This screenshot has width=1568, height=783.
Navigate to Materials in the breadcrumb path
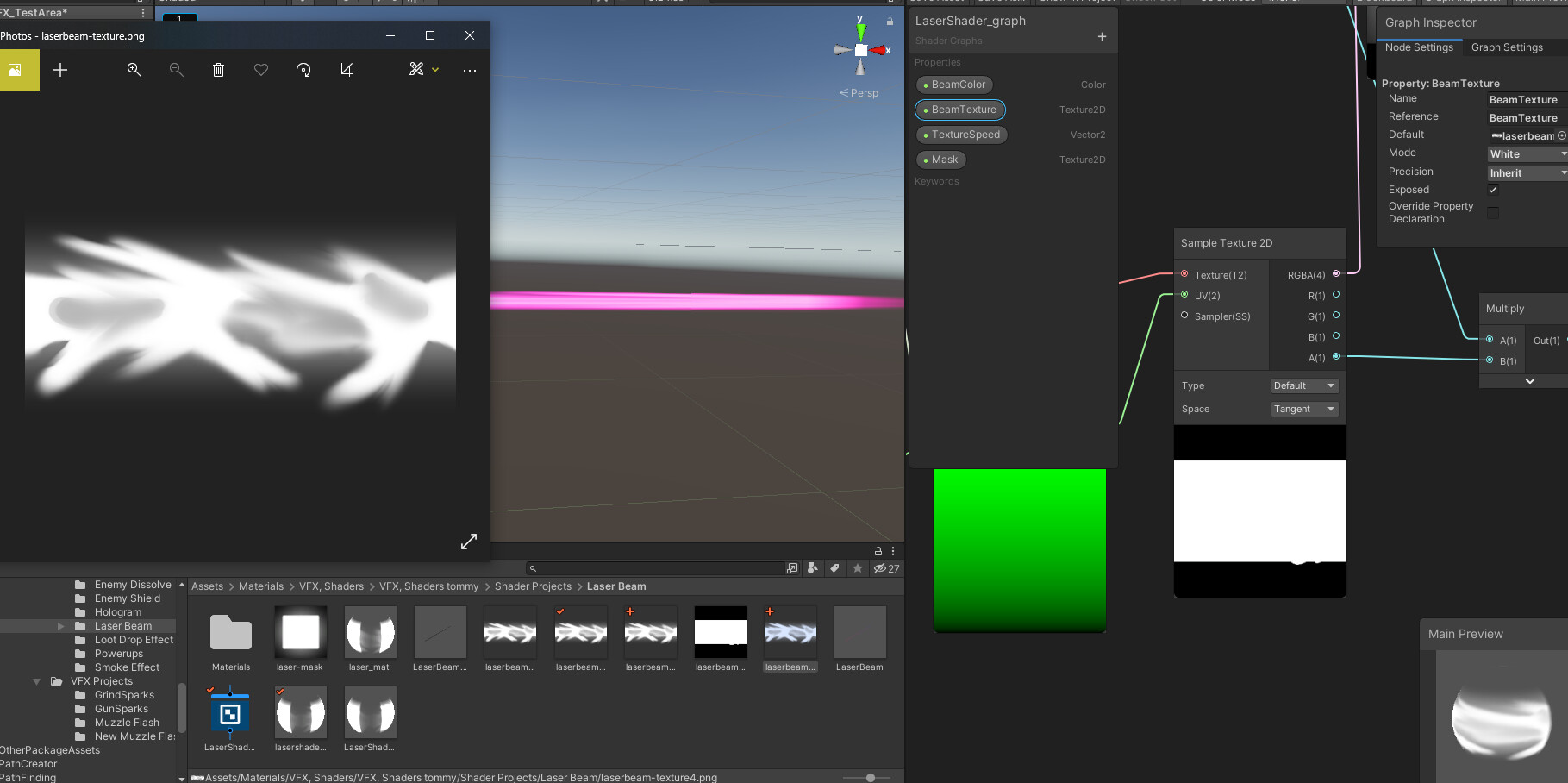click(260, 586)
